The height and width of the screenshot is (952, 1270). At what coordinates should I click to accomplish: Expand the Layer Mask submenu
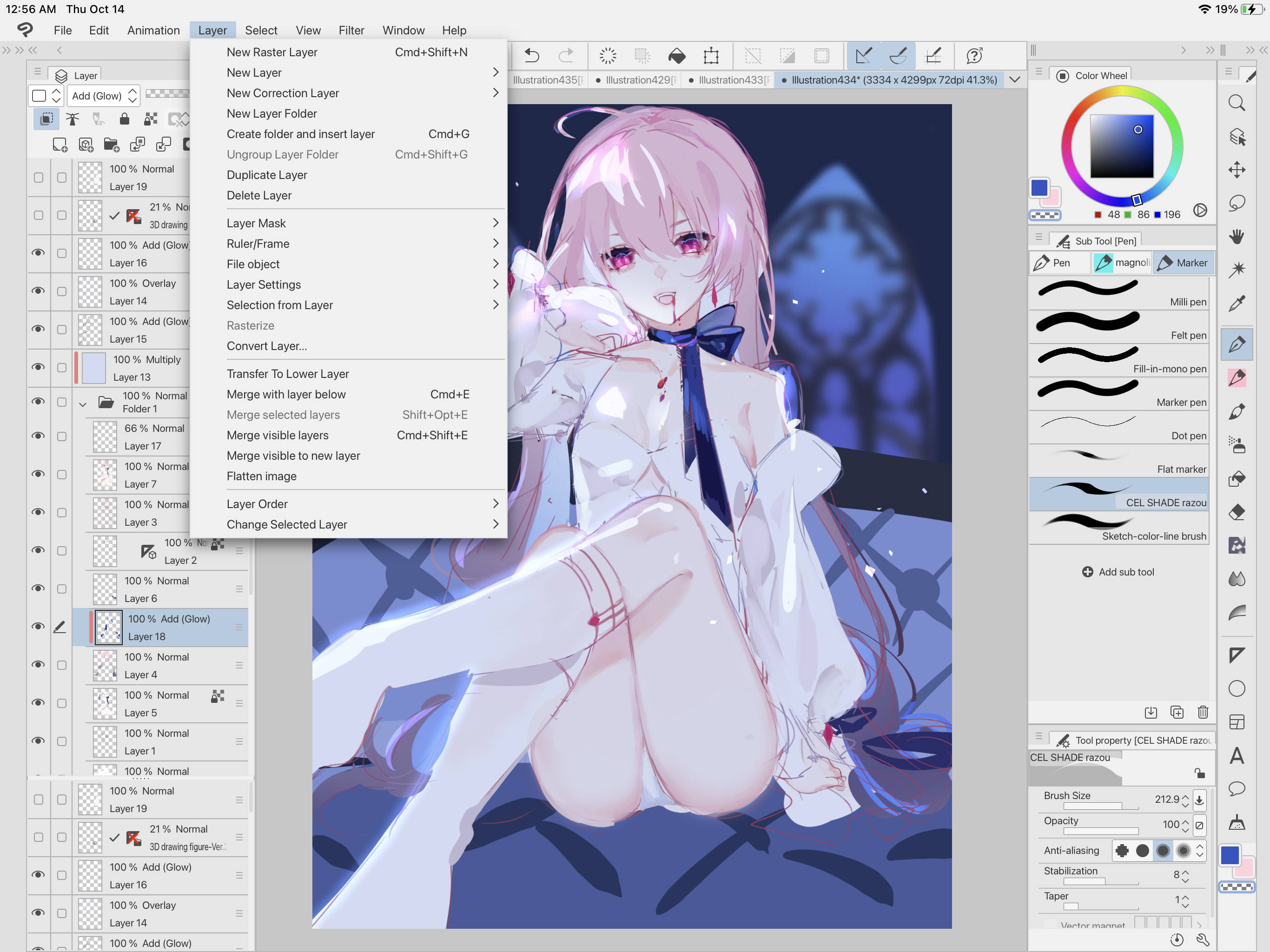tap(495, 223)
